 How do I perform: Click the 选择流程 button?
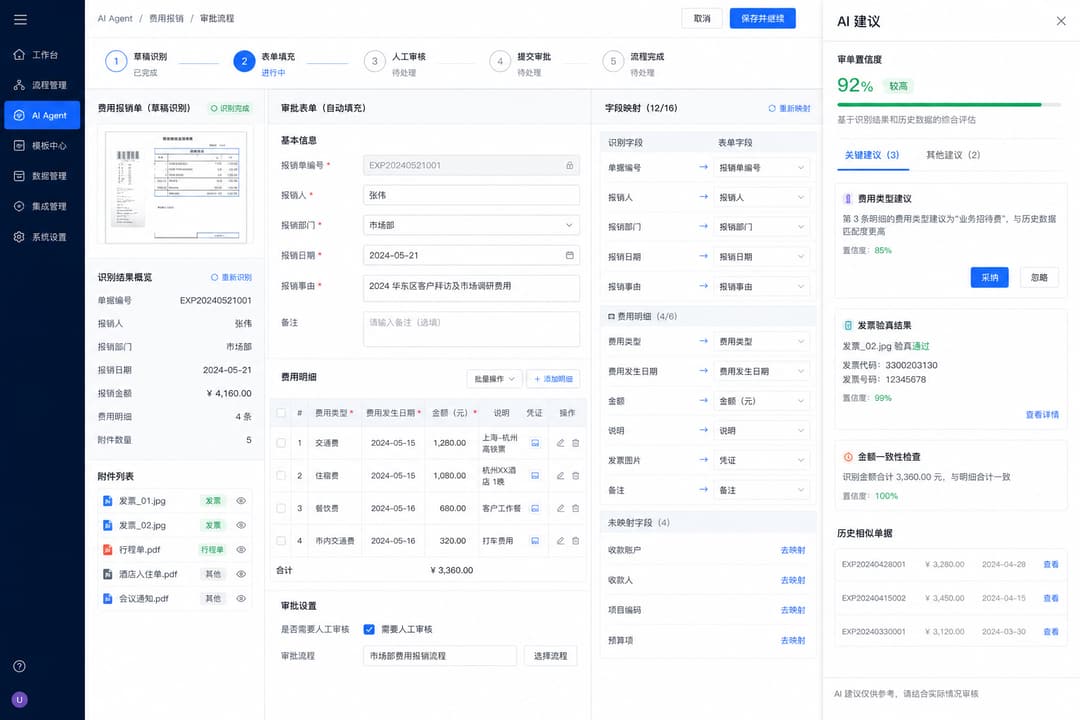click(550, 656)
